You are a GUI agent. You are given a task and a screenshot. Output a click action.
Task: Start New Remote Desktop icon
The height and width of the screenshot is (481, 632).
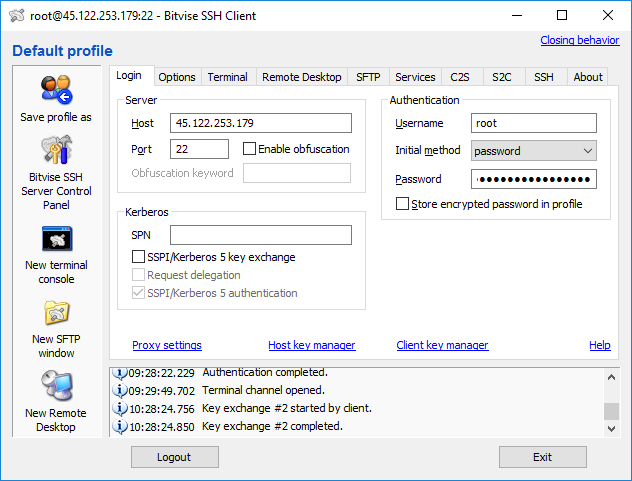[x=56, y=386]
